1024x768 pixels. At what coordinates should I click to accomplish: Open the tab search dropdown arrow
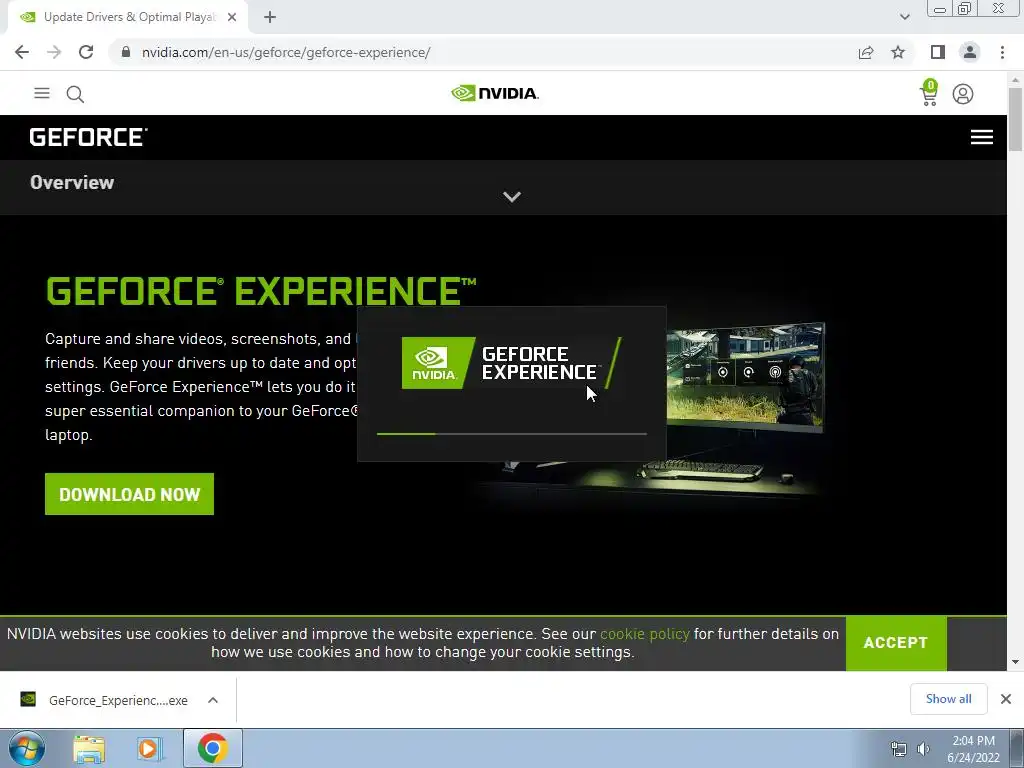click(x=904, y=17)
